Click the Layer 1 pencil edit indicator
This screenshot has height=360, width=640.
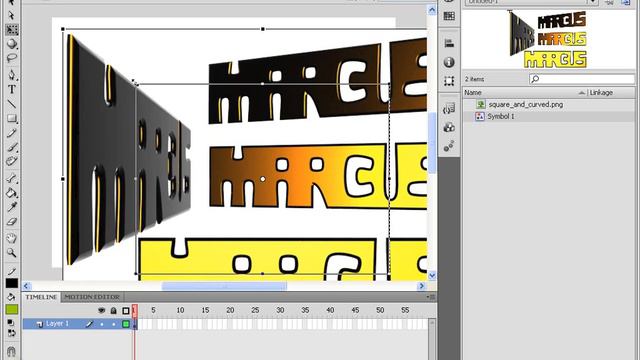[89, 324]
